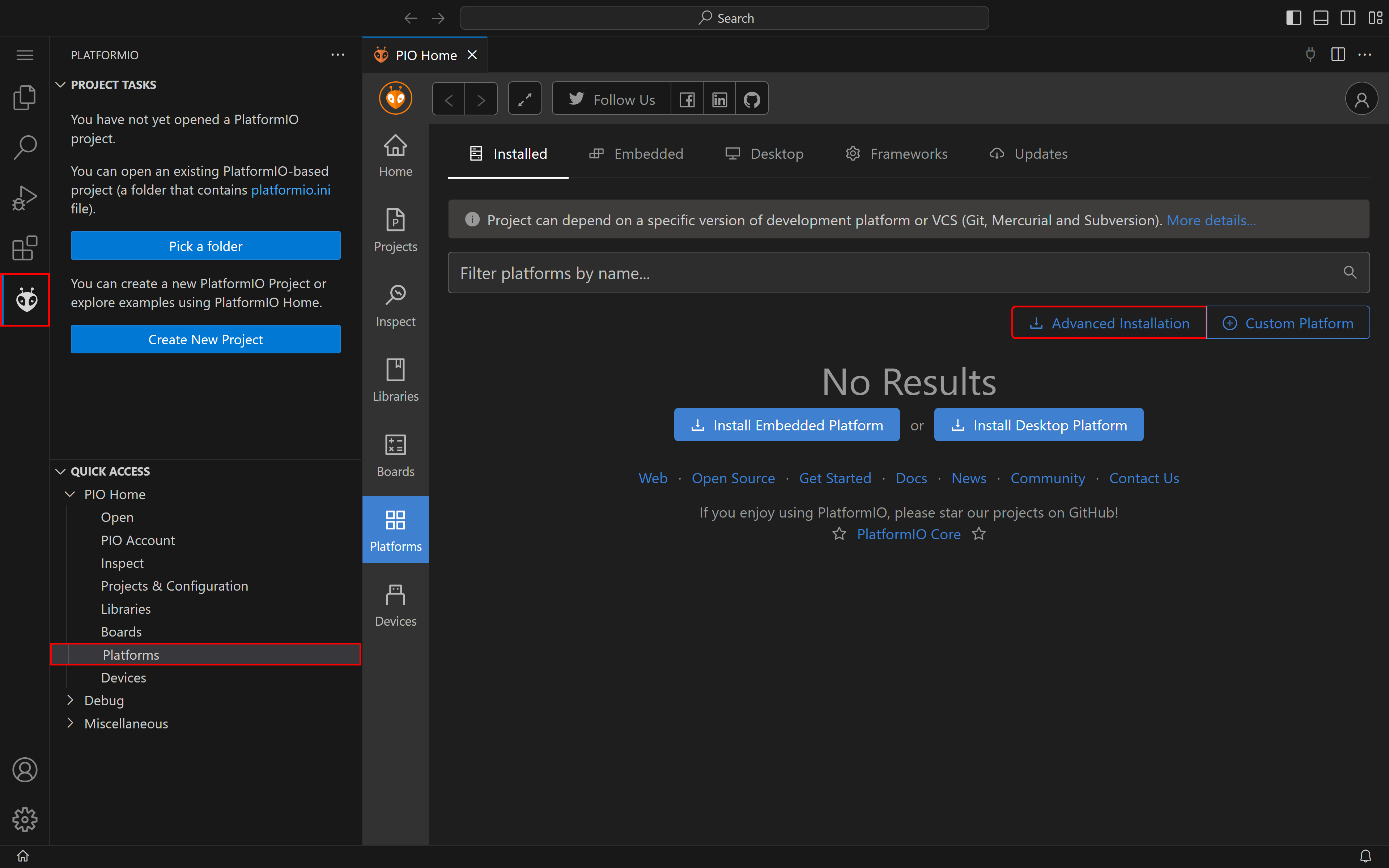Toggle the primary side bar layout icon
1389x868 pixels.
coord(1293,18)
